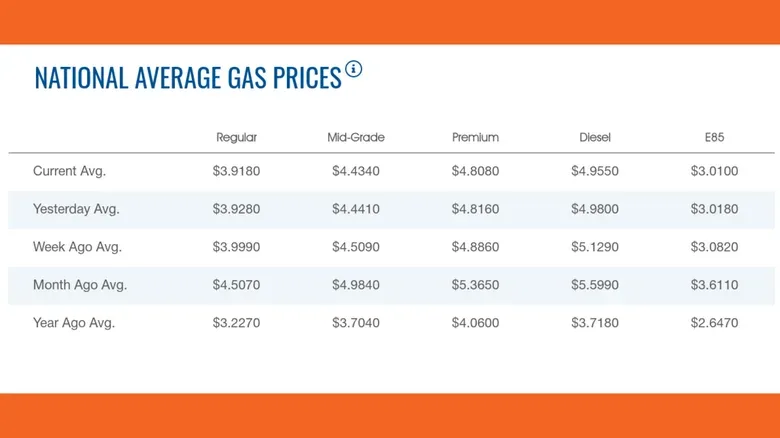Click the info icon beside the title
The height and width of the screenshot is (438, 780).
[354, 69]
